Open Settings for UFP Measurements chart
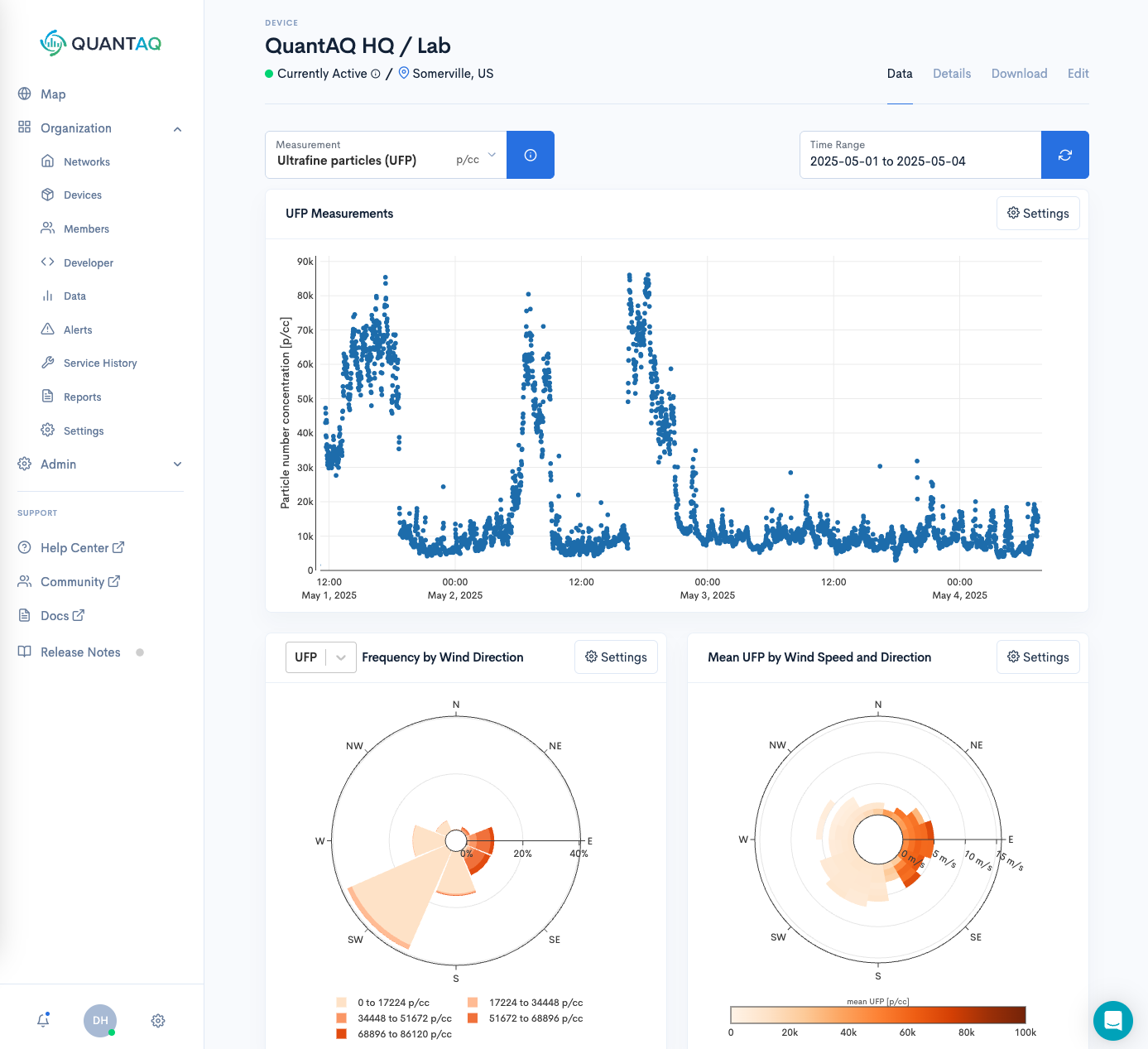 (x=1038, y=214)
